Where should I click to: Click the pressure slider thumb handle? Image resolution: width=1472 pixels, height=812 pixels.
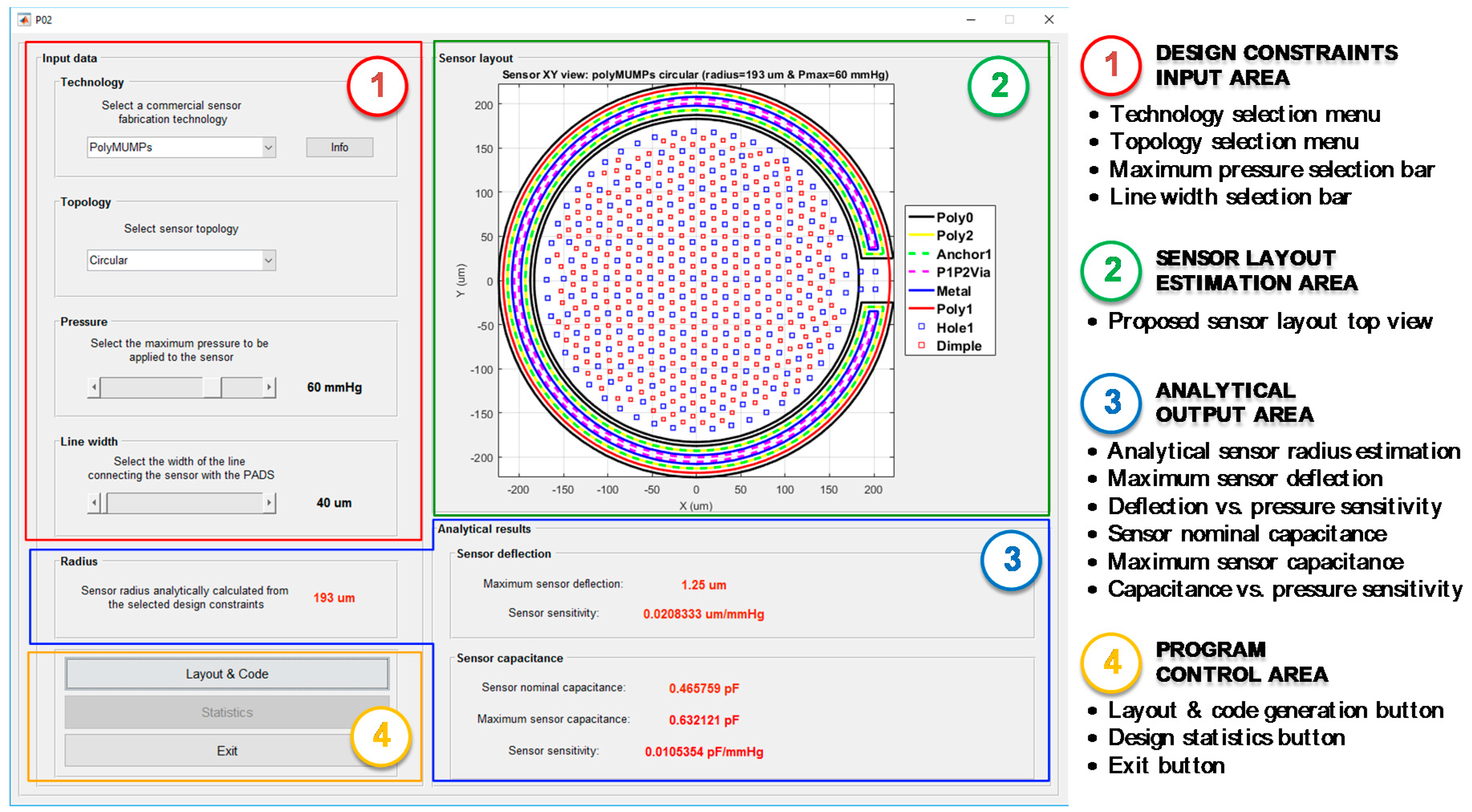tap(212, 387)
